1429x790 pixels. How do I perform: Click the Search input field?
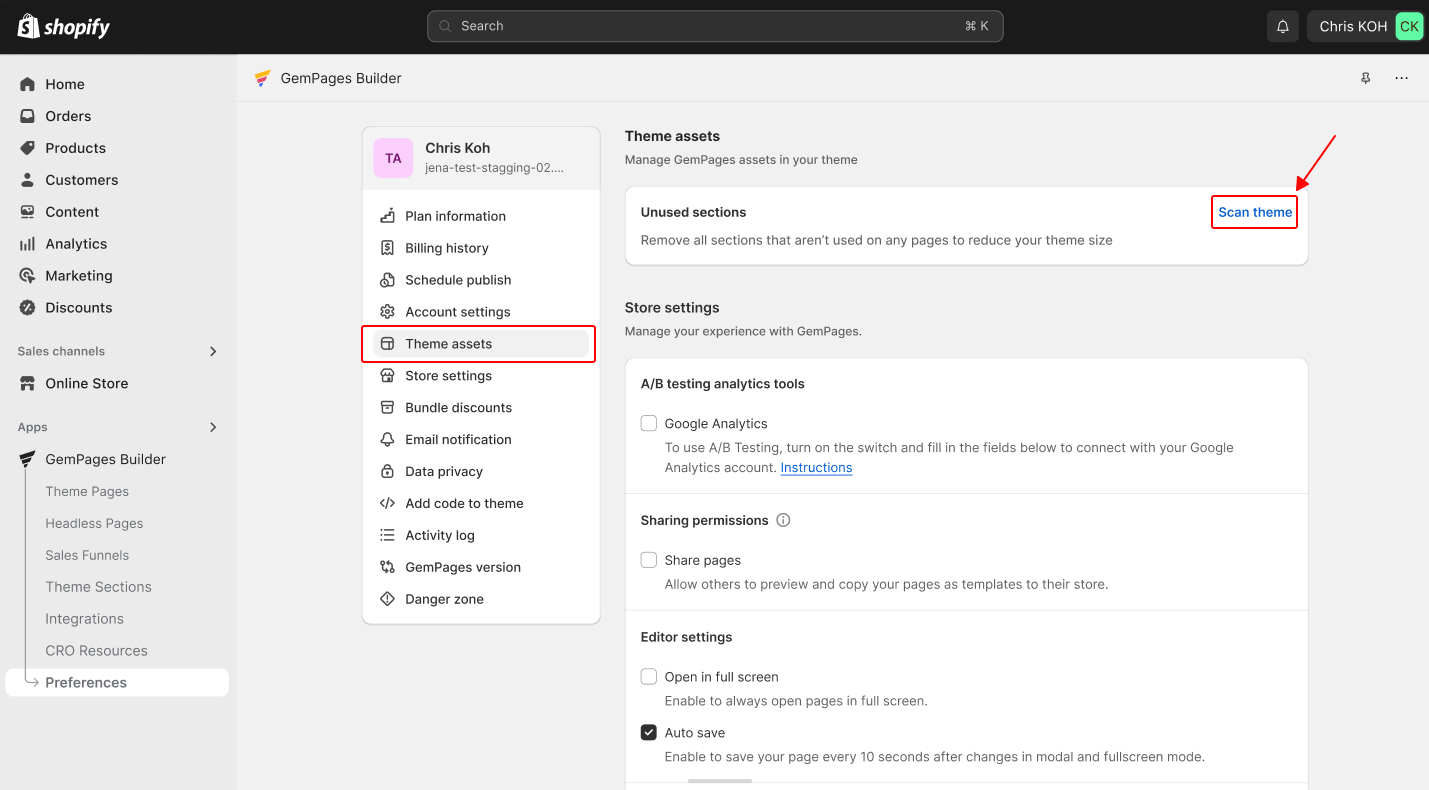pos(714,26)
